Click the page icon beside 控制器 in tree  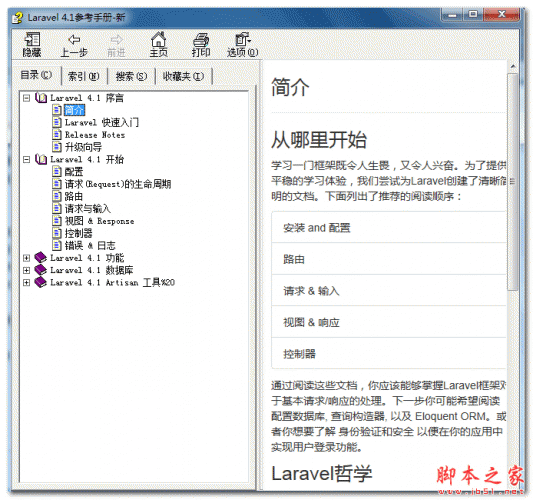[x=57, y=233]
